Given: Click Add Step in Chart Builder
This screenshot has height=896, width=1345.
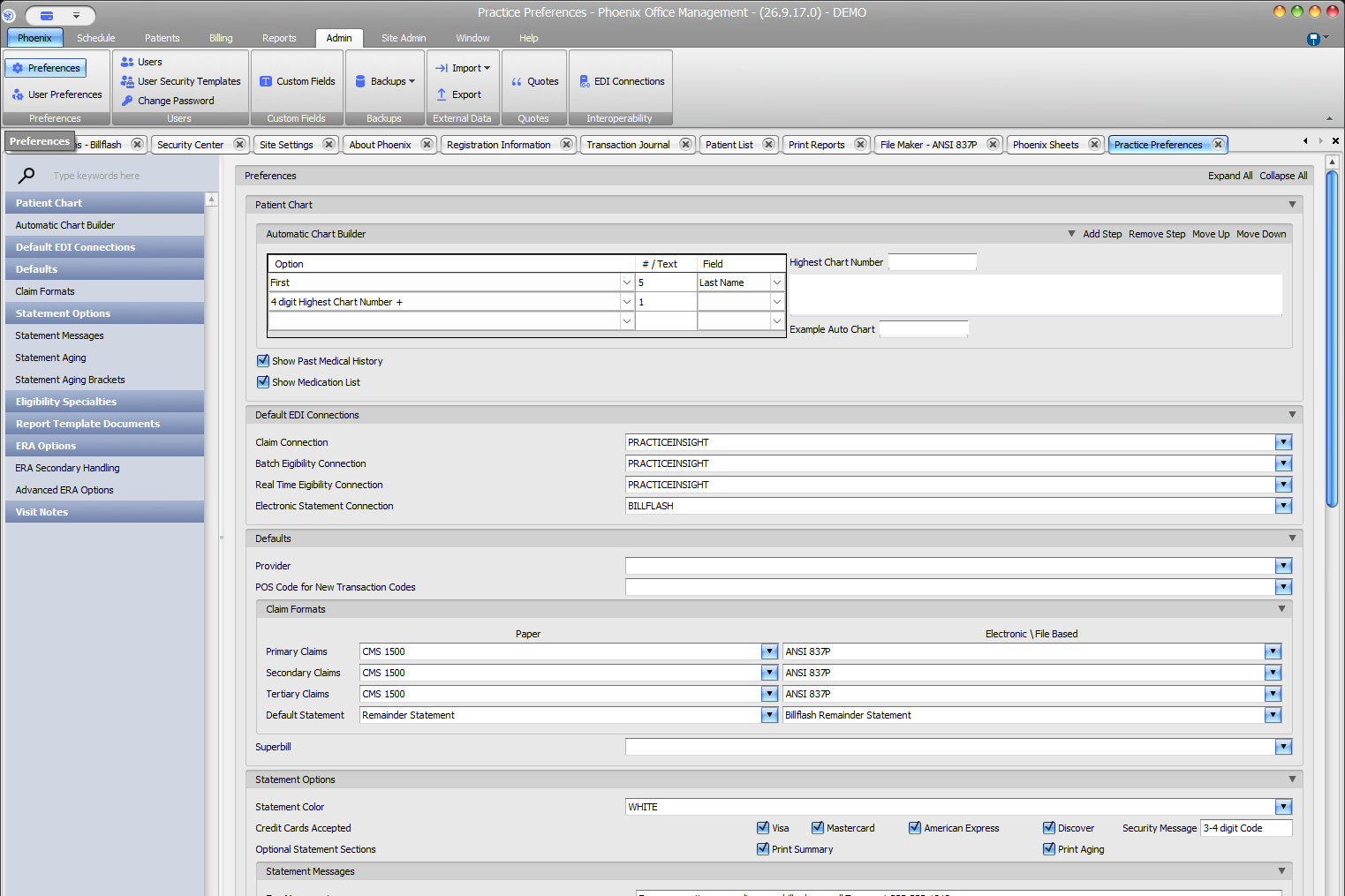Looking at the screenshot, I should click(x=1102, y=234).
